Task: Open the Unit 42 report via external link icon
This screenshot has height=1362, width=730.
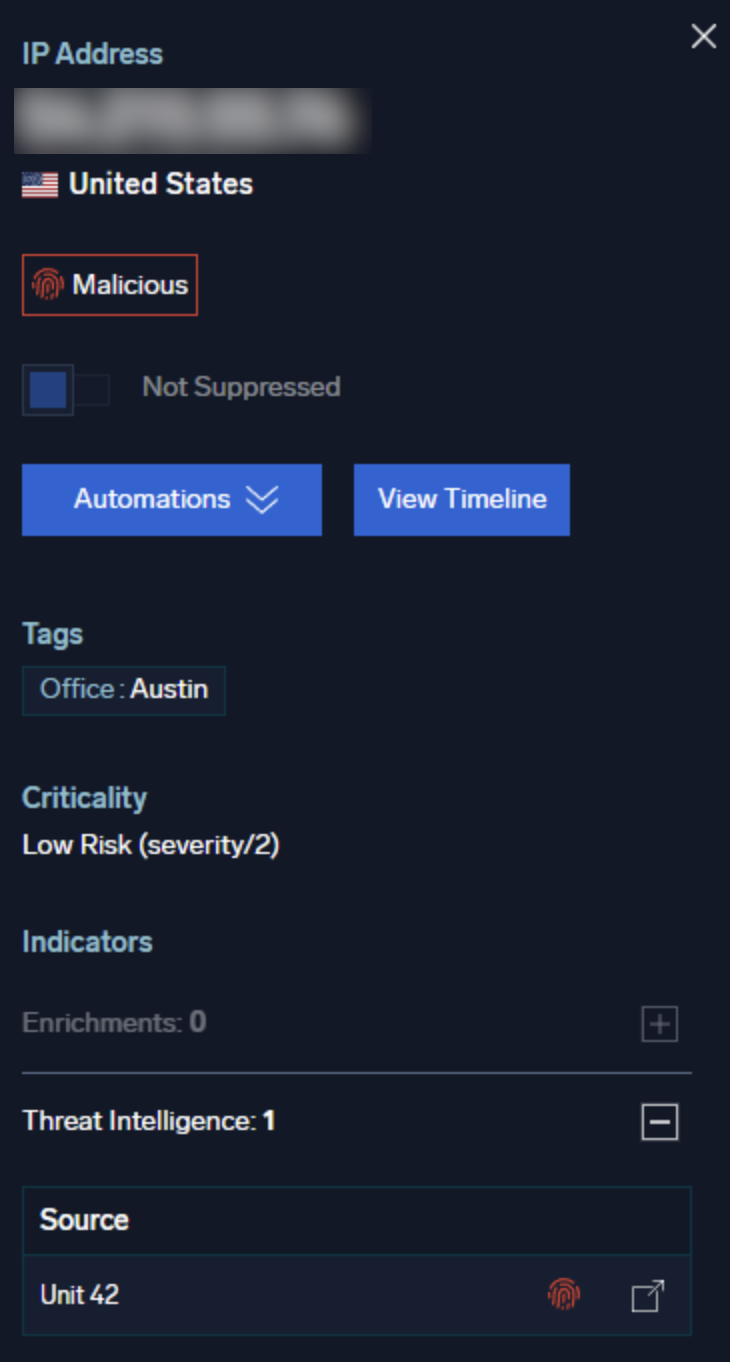Action: 647,1293
